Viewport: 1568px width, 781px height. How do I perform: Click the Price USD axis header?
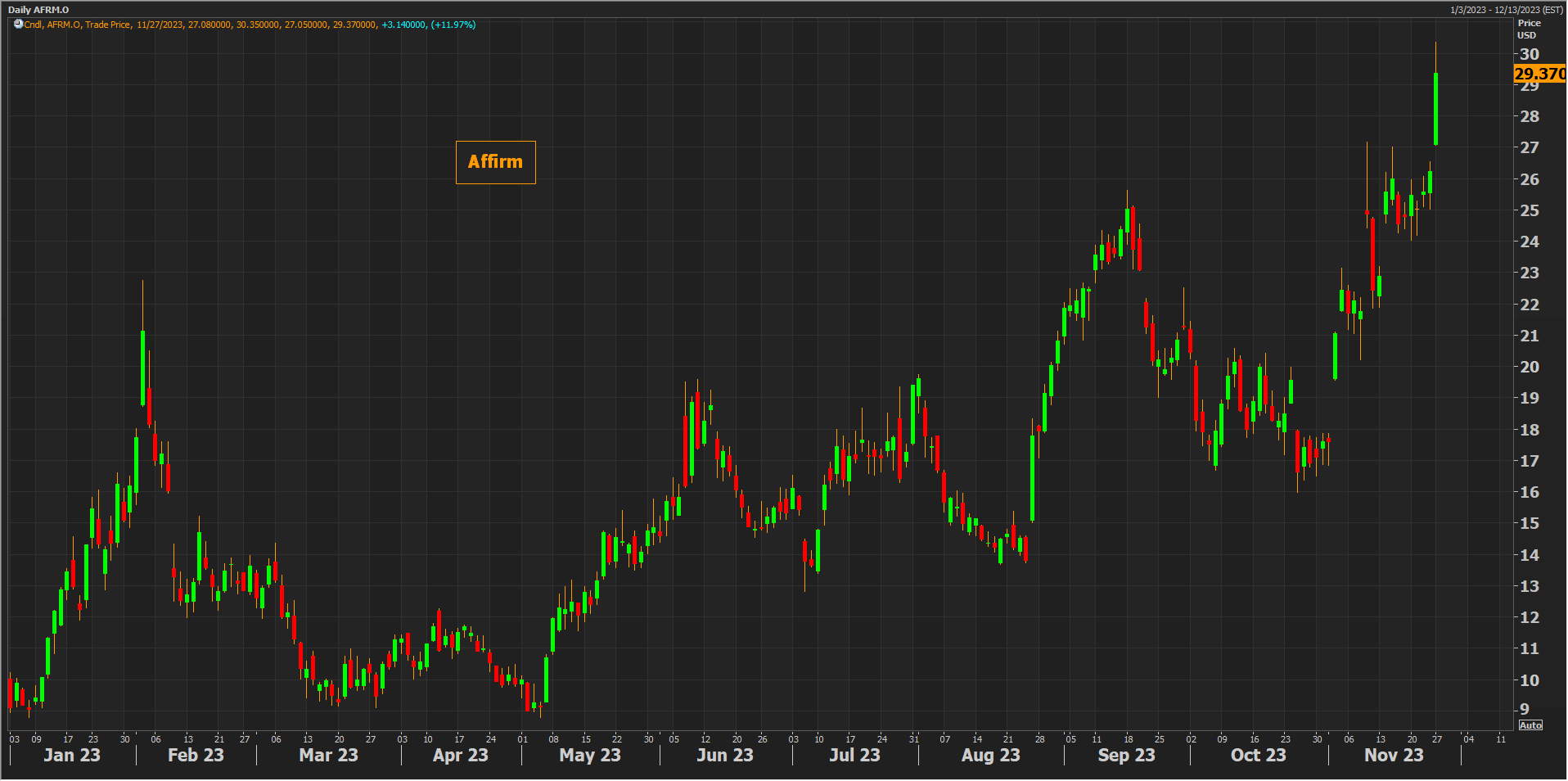1528,29
